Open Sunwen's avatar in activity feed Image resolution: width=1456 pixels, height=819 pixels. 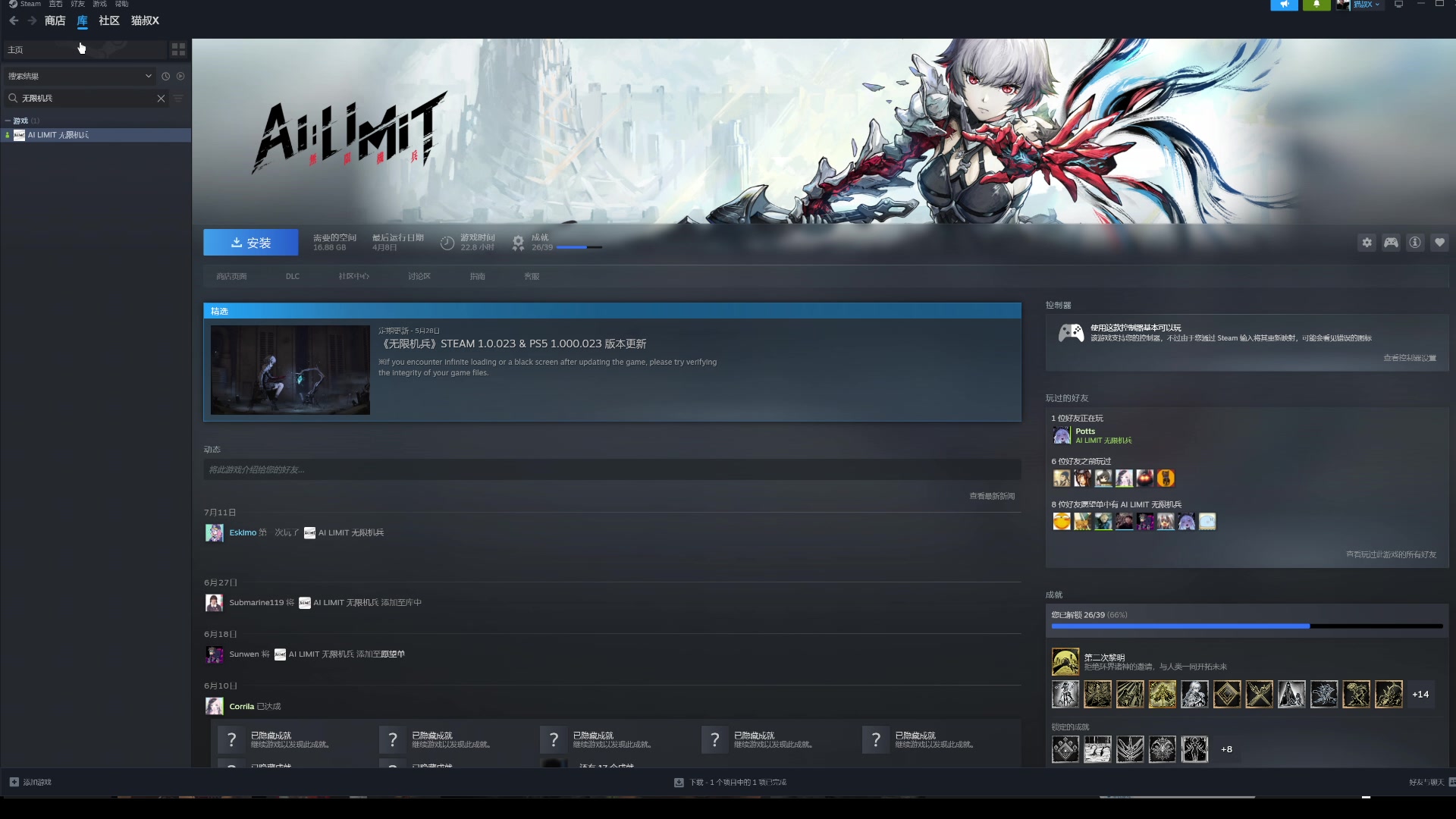click(214, 654)
